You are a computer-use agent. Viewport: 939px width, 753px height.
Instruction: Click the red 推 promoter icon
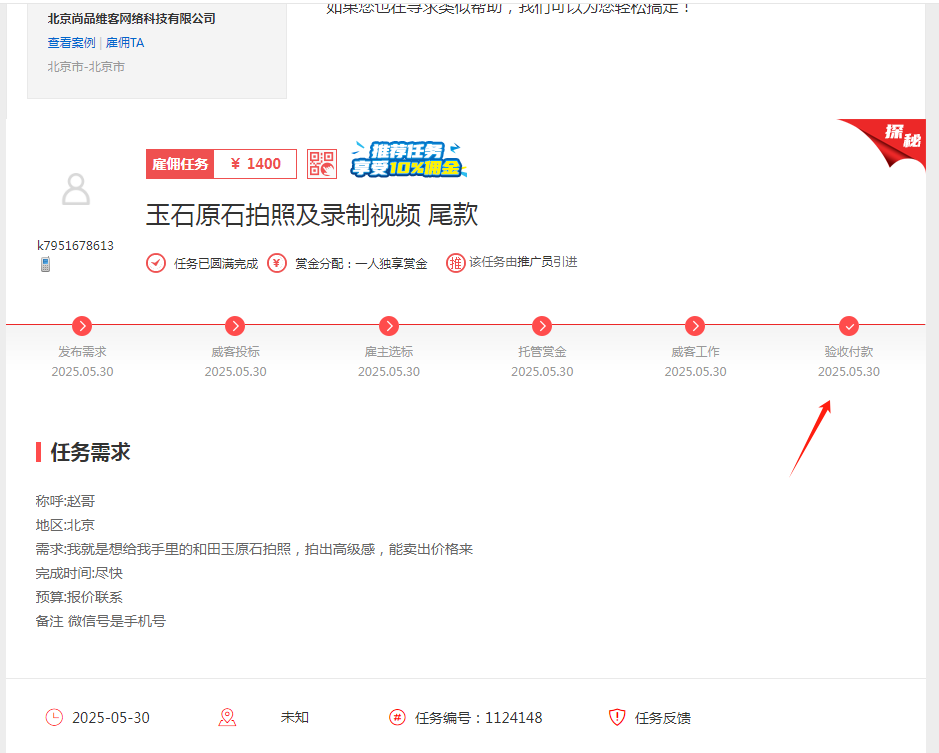point(456,263)
